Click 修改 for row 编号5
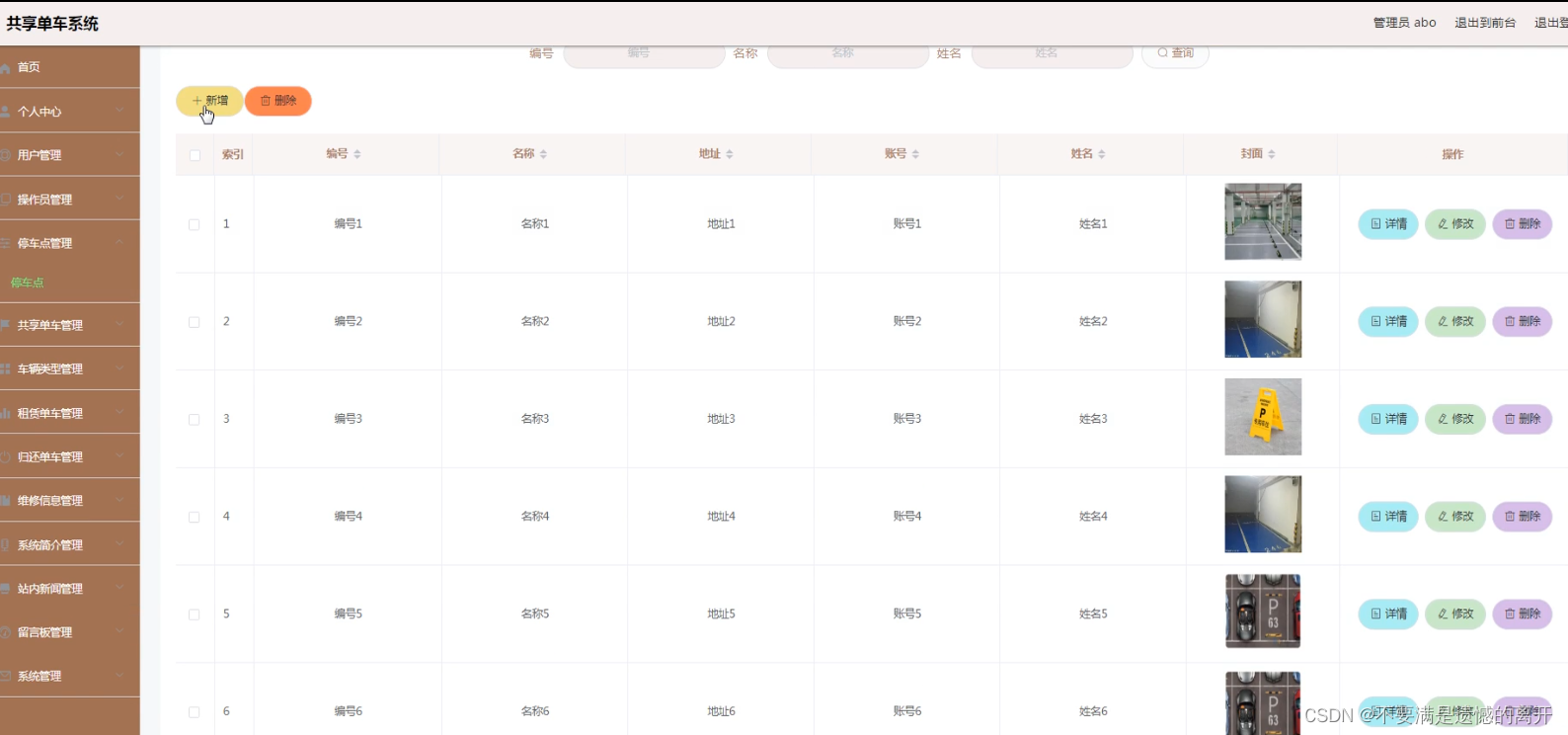This screenshot has width=1568, height=735. [1455, 613]
